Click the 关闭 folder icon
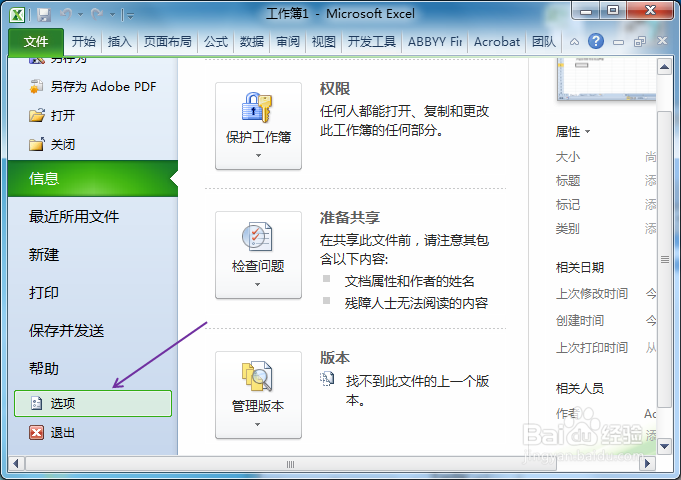Screen dimensions: 681x480 click(37, 144)
